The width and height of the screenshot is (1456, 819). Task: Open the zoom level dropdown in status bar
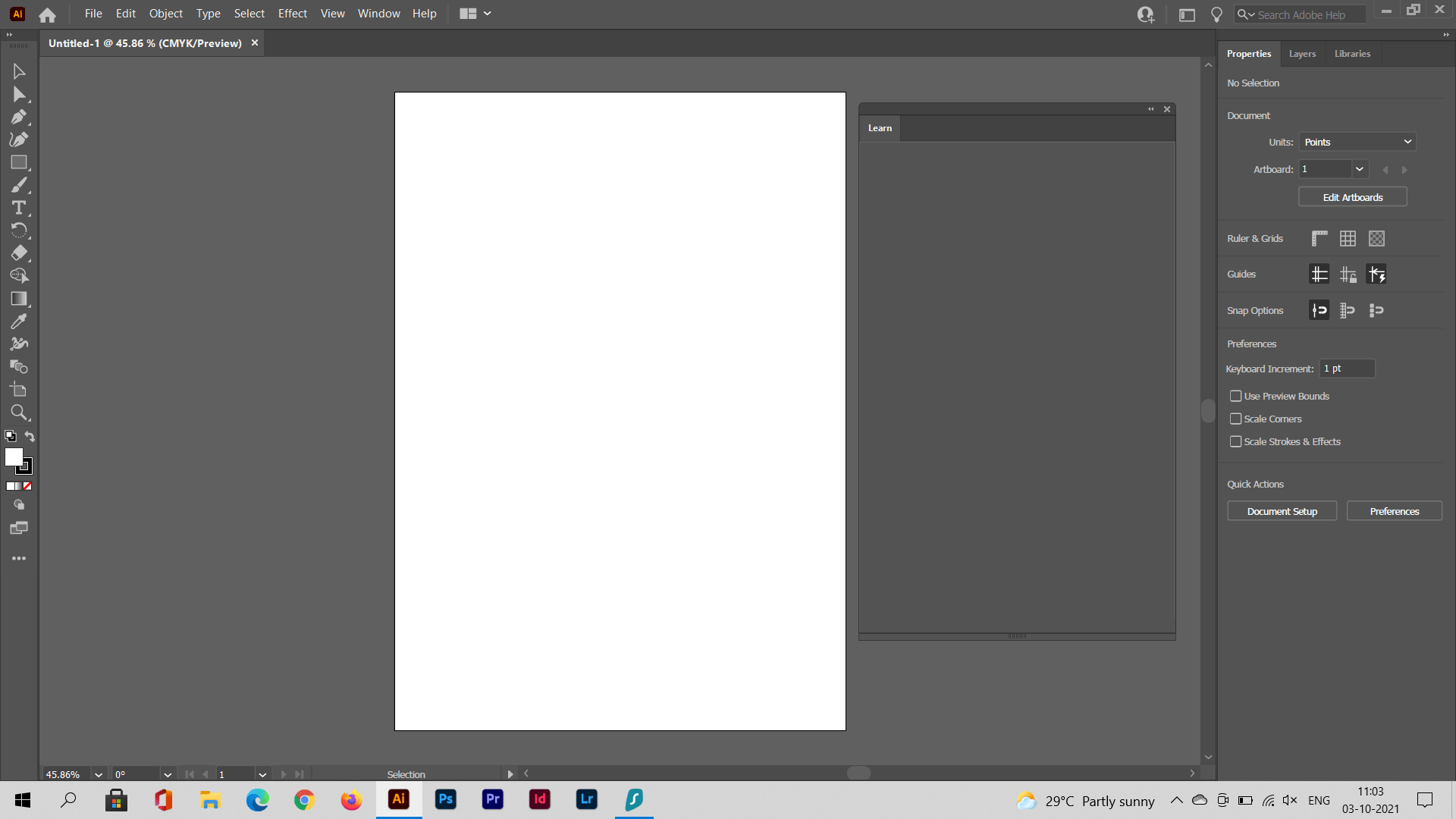98,774
